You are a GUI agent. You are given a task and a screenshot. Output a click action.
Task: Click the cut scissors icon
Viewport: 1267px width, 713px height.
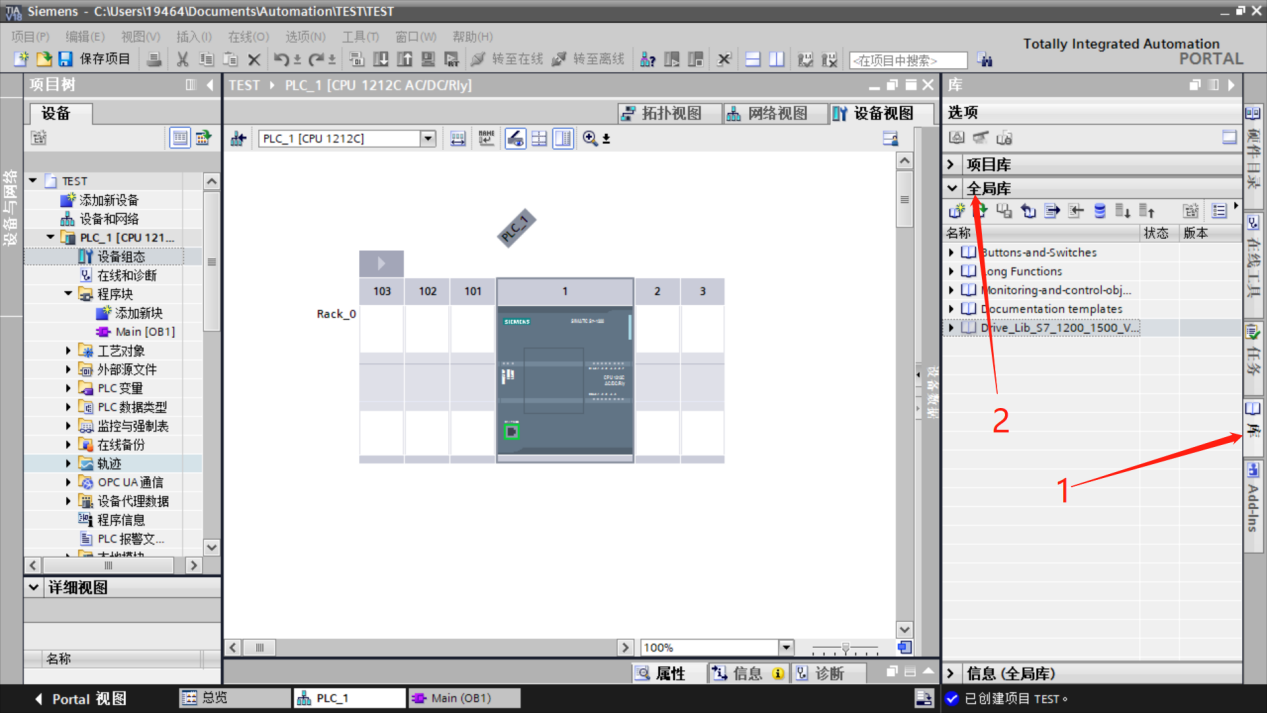[182, 60]
